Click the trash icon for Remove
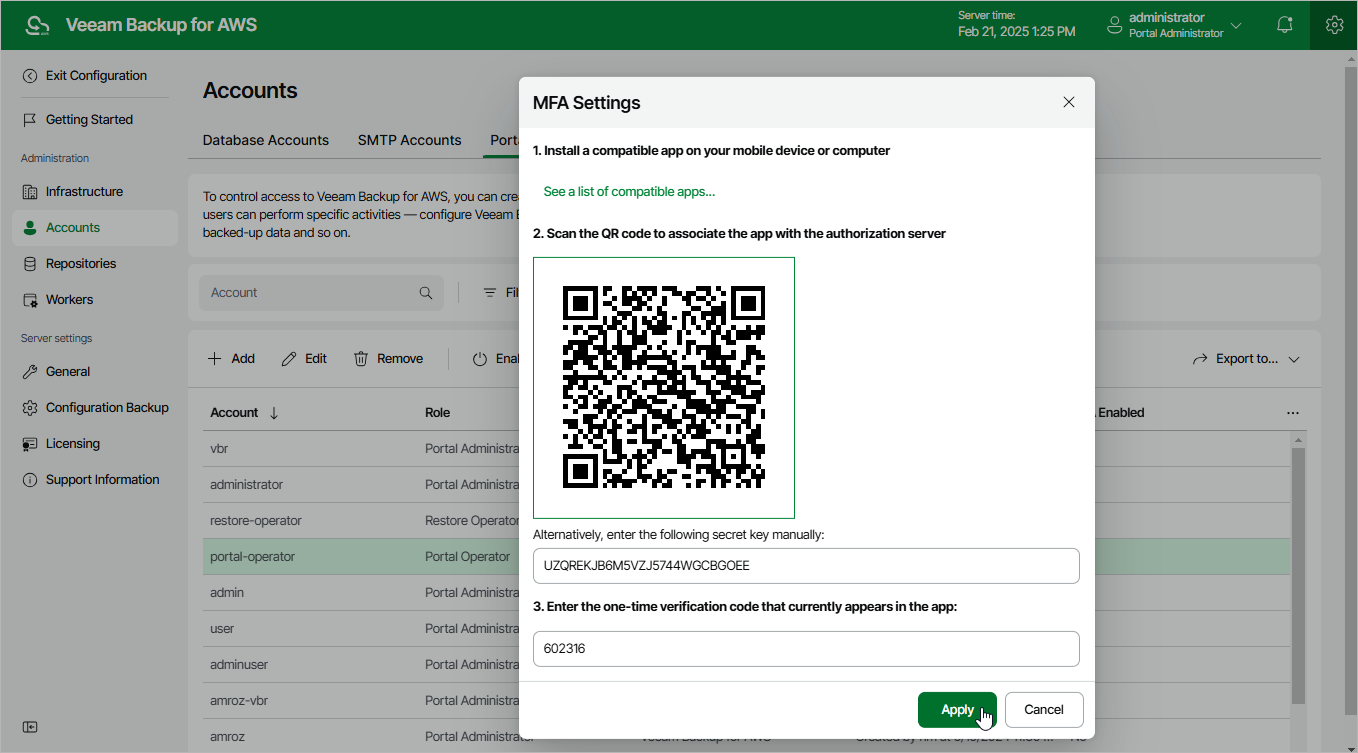Image resolution: width=1358 pixels, height=753 pixels. (361, 359)
